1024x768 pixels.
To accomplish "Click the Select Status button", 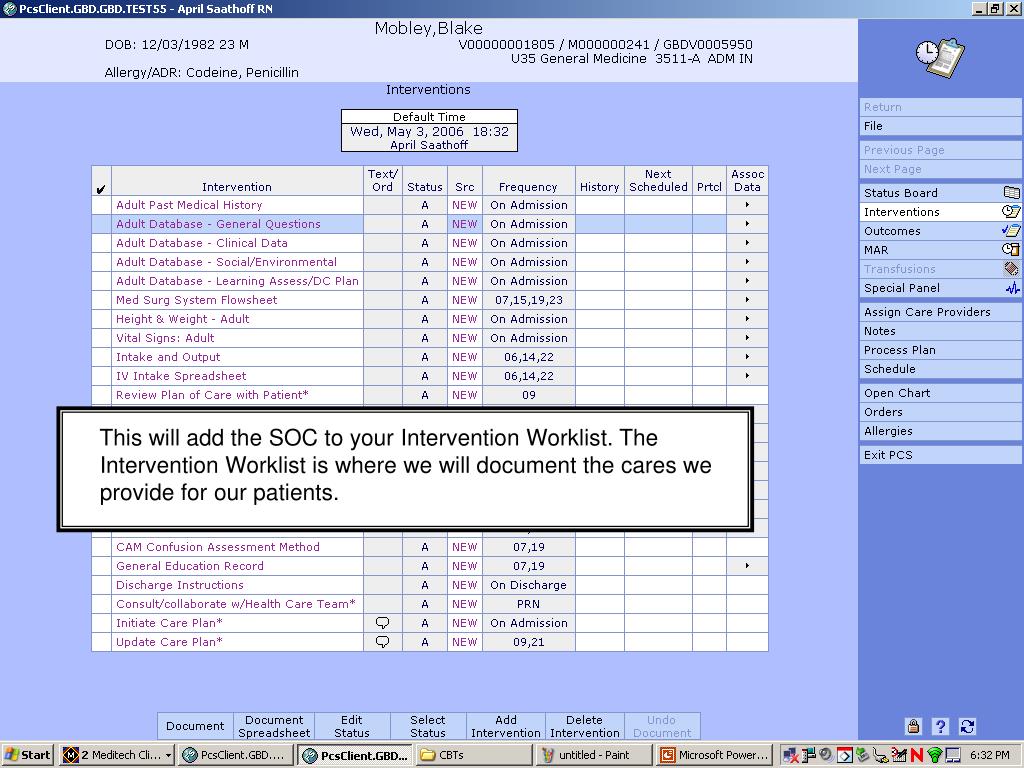I will click(428, 726).
